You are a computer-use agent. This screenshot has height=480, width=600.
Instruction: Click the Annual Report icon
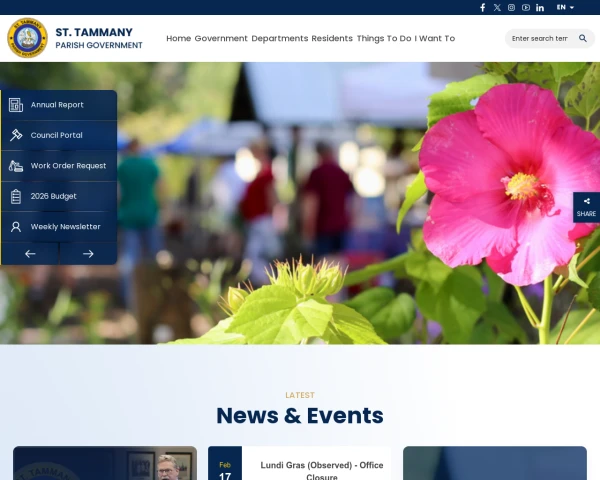[16, 105]
